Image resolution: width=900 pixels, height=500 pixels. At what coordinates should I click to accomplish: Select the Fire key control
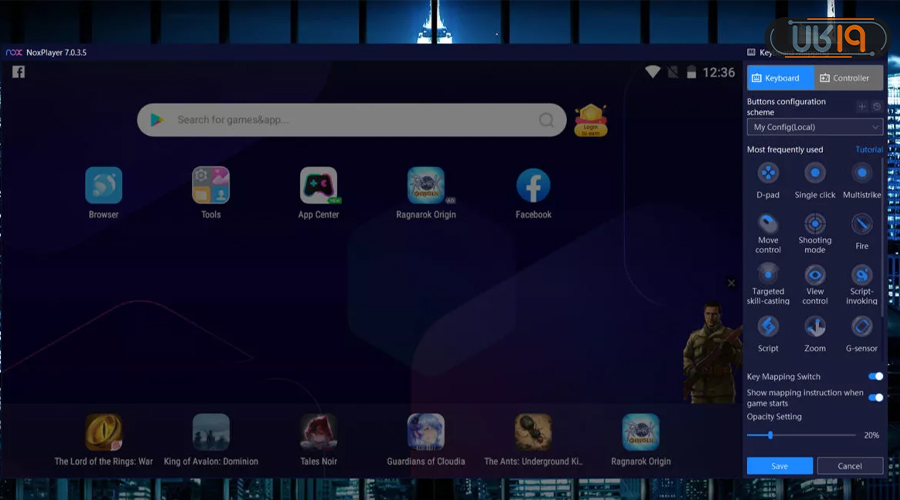click(862, 224)
